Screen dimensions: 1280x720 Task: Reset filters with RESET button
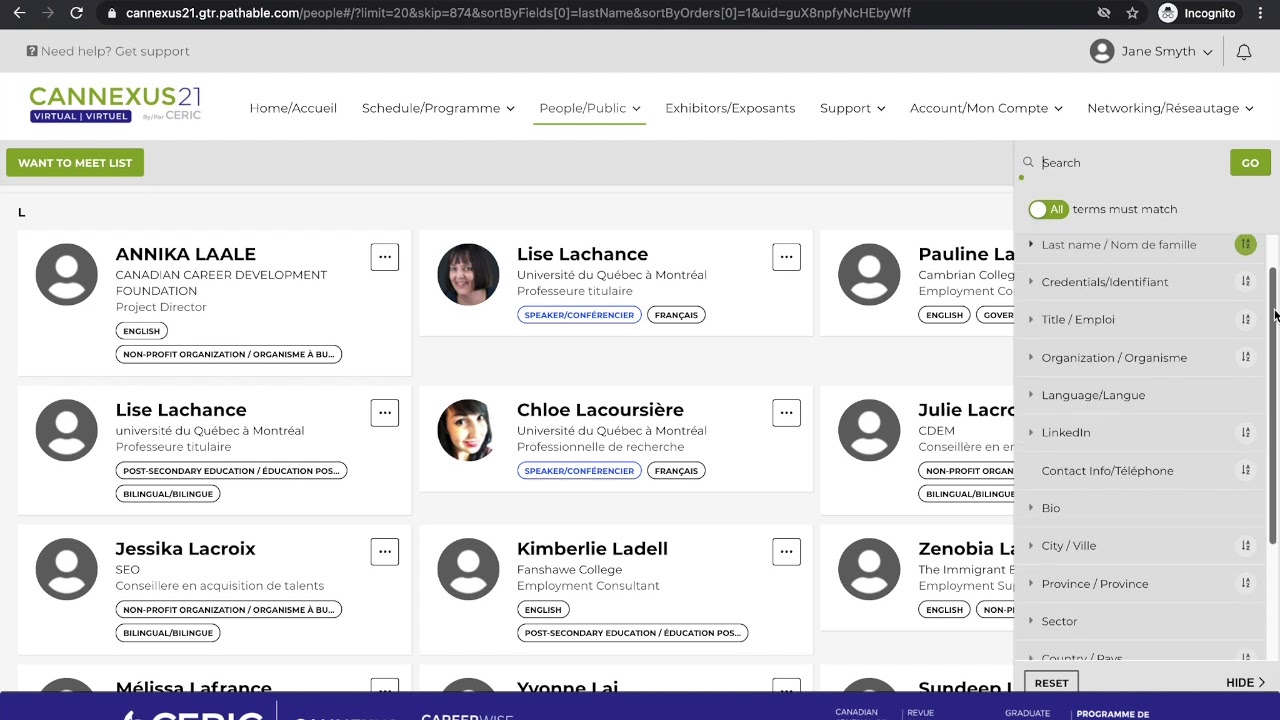[x=1051, y=682]
